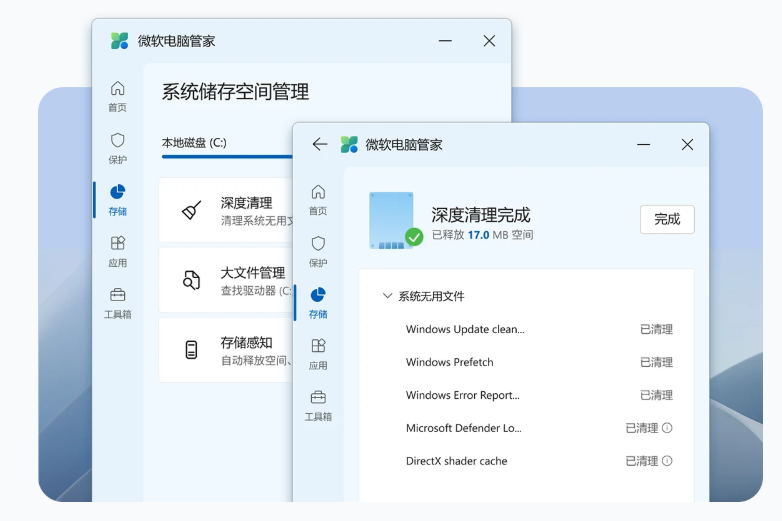Close the back PC Manager window
Viewport: 782px width, 521px height.
click(489, 41)
